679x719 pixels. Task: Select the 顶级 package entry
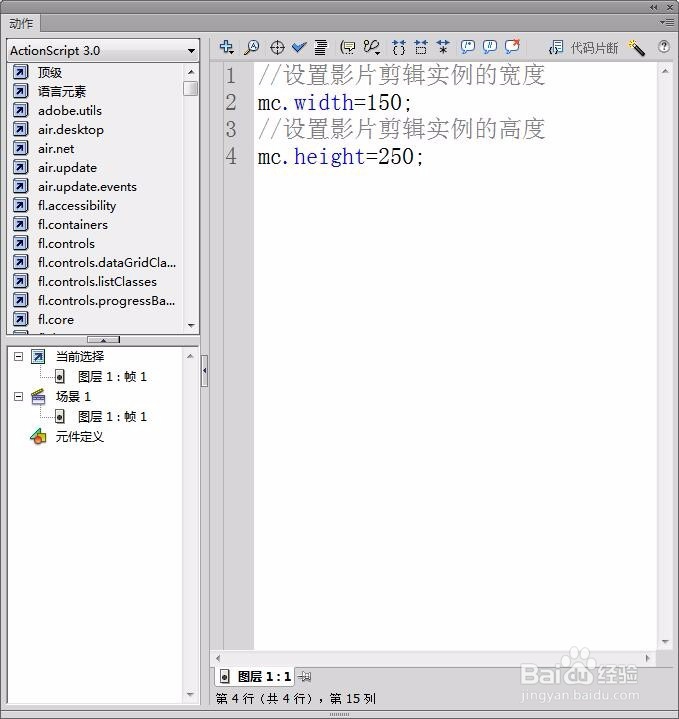tap(50, 72)
